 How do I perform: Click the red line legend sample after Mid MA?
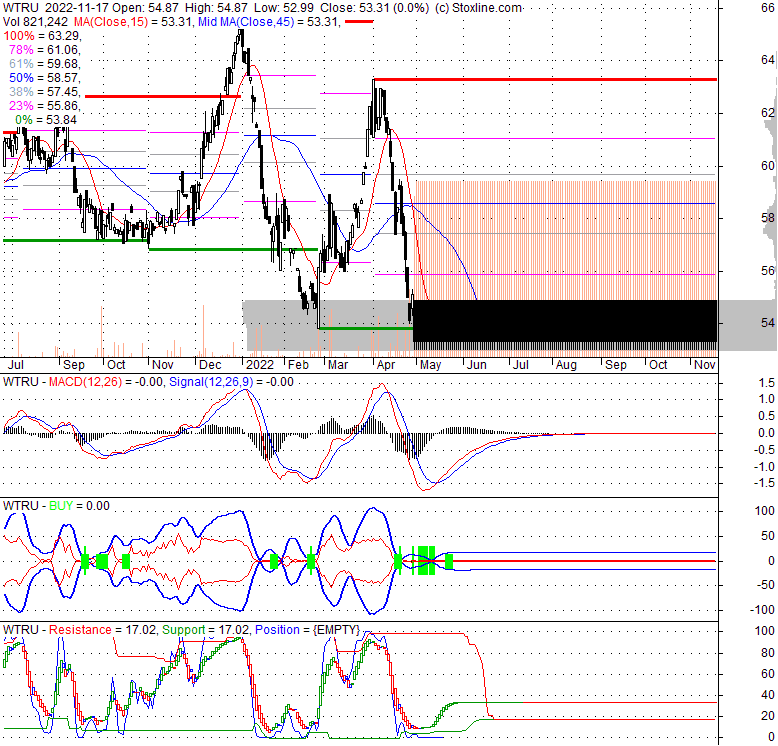tap(359, 22)
